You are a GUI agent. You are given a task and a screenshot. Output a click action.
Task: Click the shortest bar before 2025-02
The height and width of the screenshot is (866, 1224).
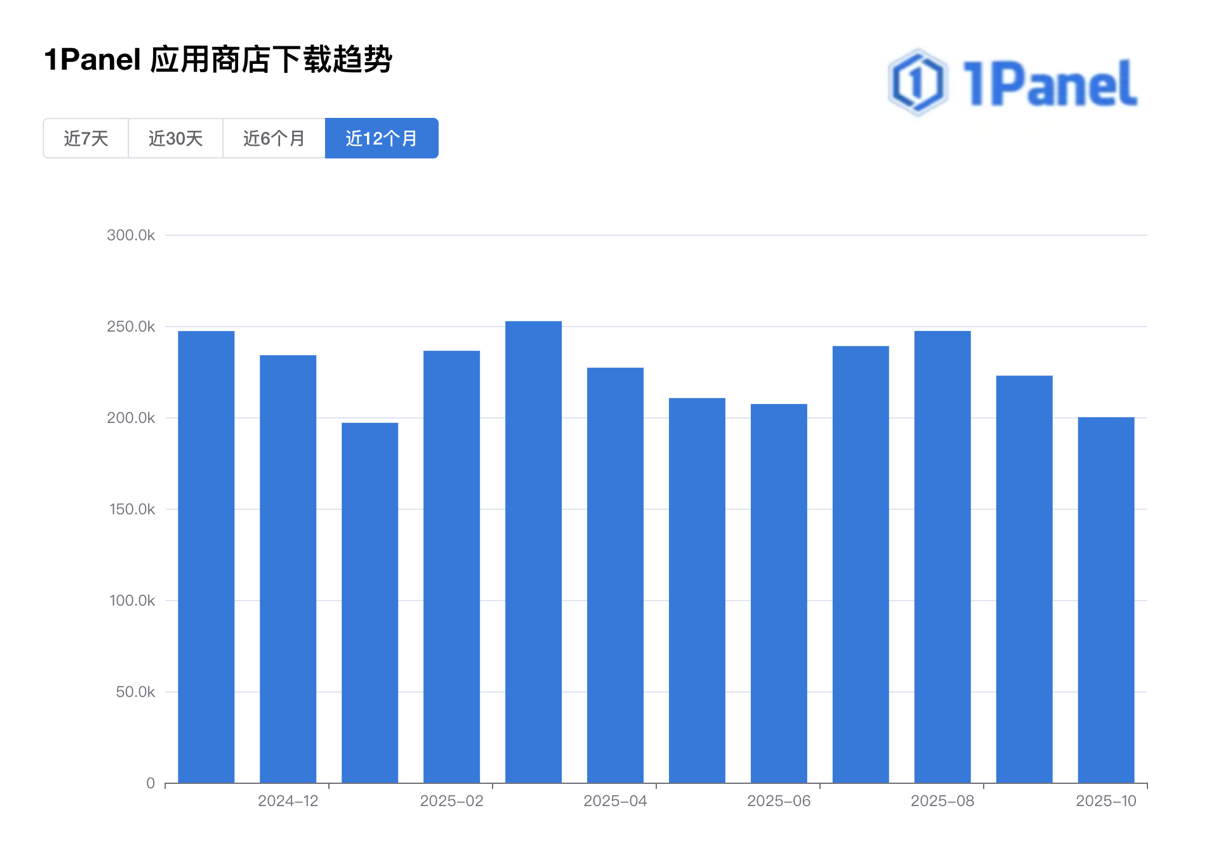[370, 600]
